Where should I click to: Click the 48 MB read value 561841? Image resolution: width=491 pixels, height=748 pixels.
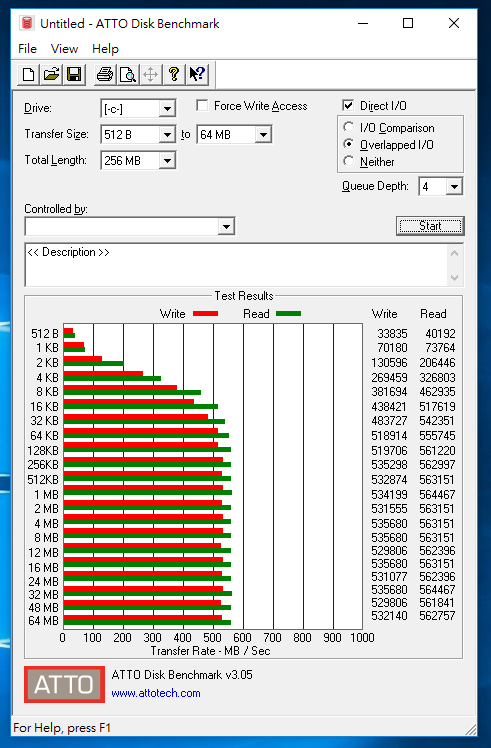pyautogui.click(x=437, y=603)
